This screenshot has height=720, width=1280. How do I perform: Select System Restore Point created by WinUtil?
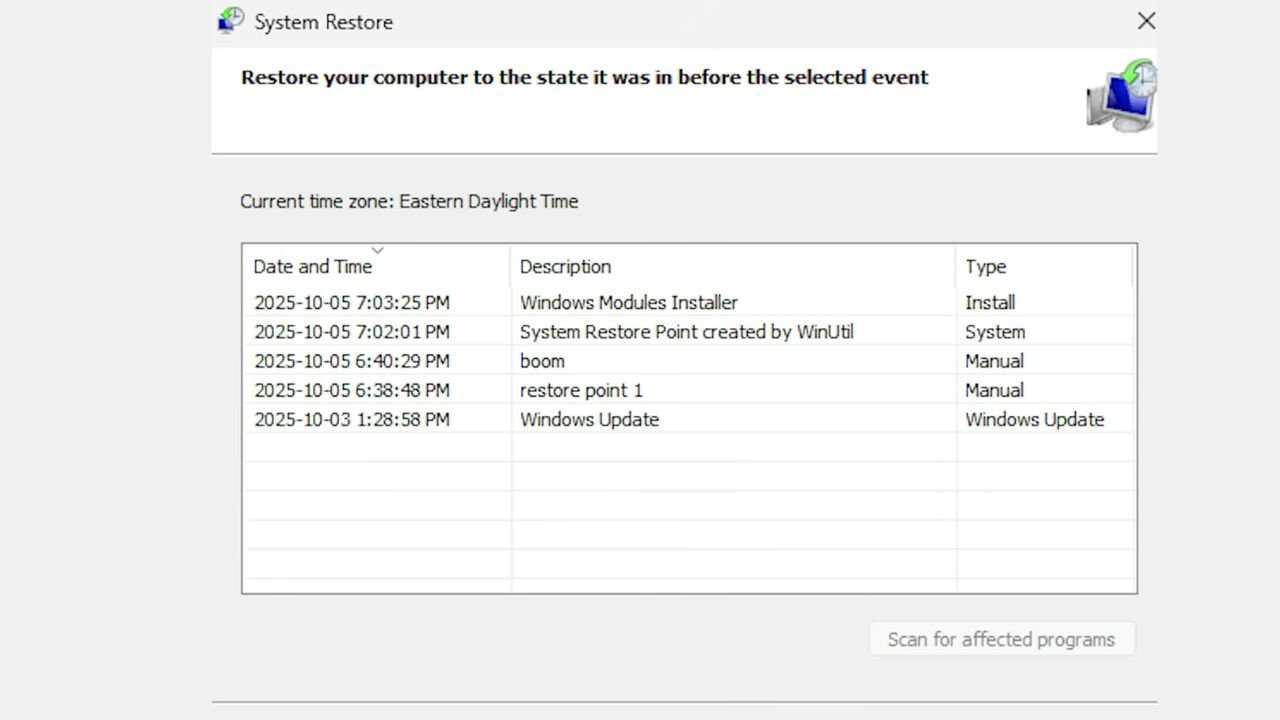(x=686, y=332)
